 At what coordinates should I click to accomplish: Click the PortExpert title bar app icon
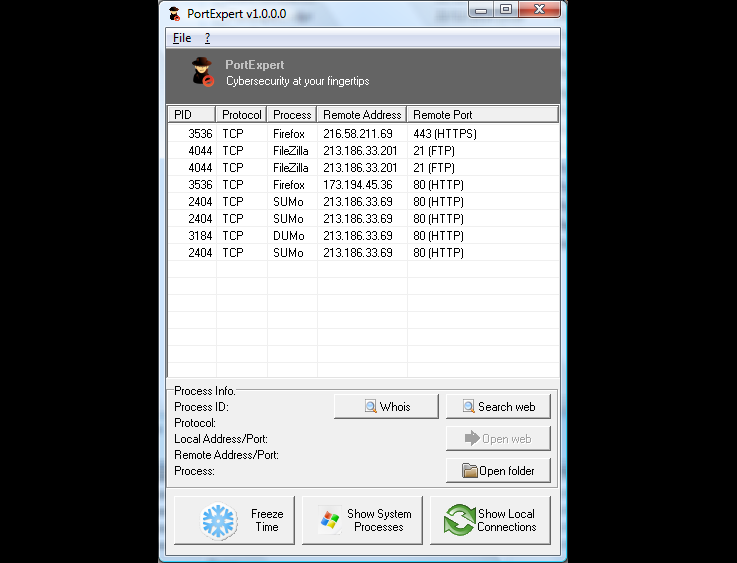pyautogui.click(x=175, y=14)
